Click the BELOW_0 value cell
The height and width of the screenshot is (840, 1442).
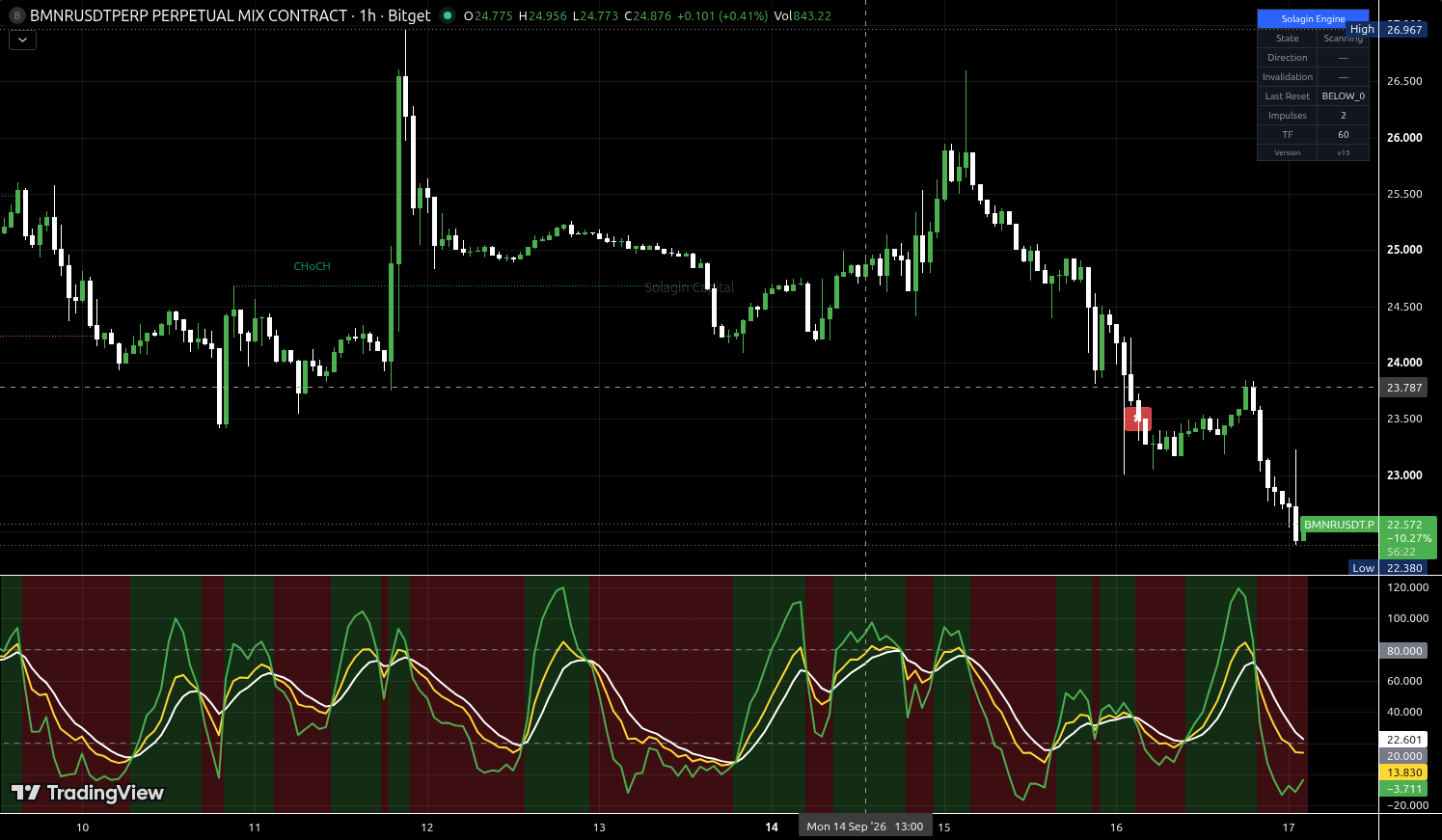[x=1344, y=96]
